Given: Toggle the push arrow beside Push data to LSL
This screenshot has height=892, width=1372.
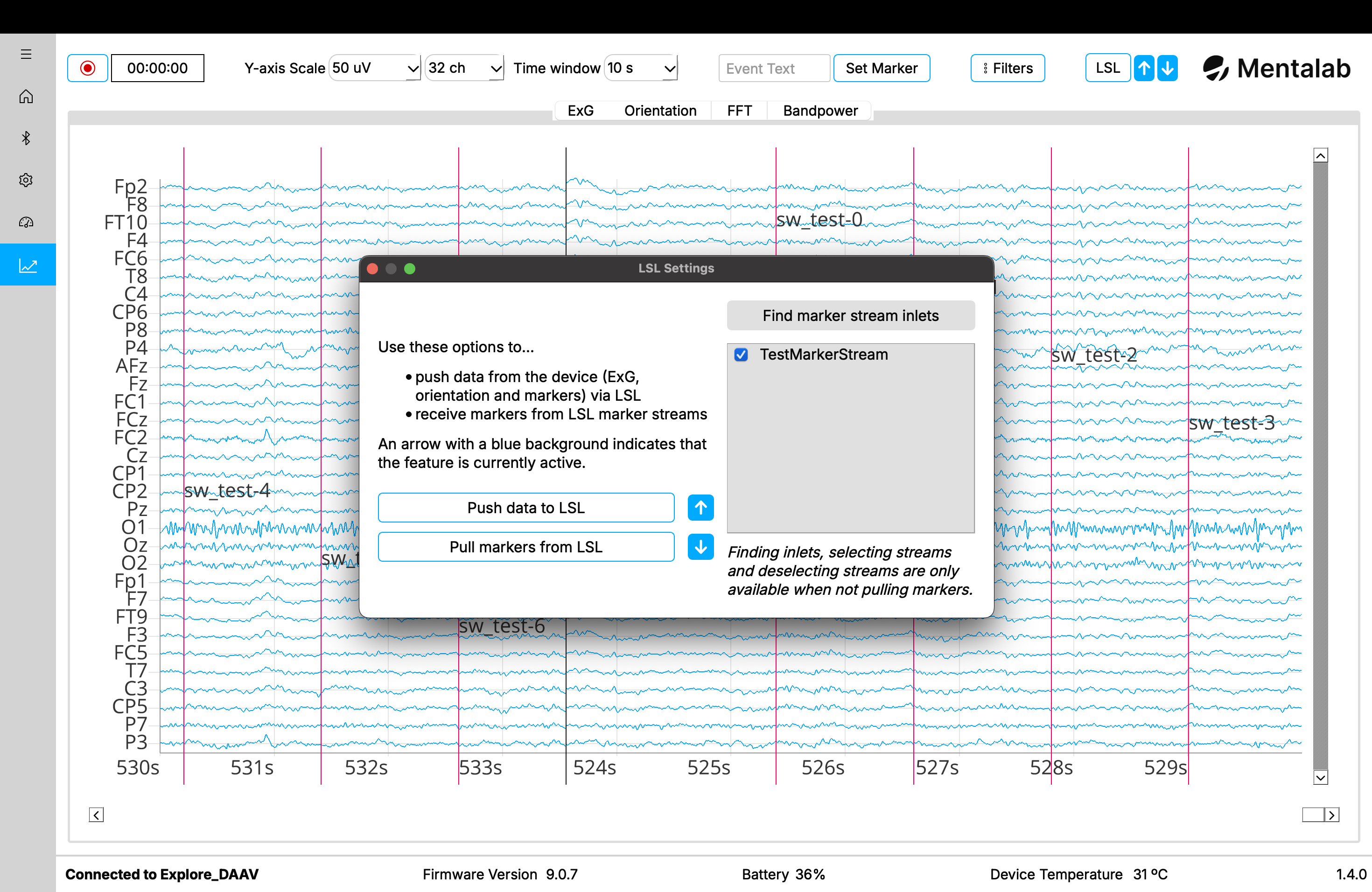Looking at the screenshot, I should coord(700,508).
